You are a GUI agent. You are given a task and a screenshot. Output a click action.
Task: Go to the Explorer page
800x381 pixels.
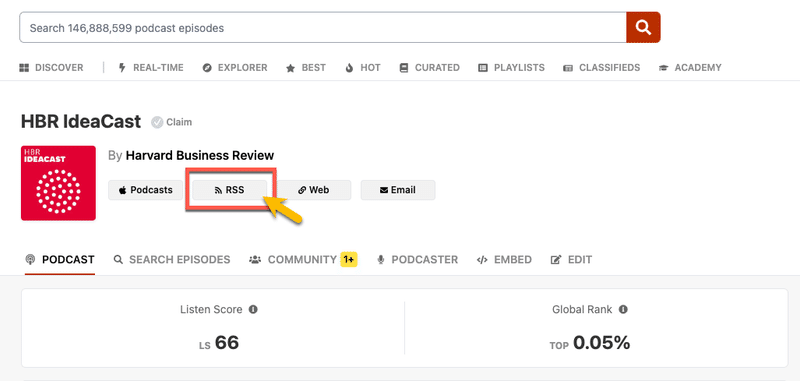click(235, 67)
